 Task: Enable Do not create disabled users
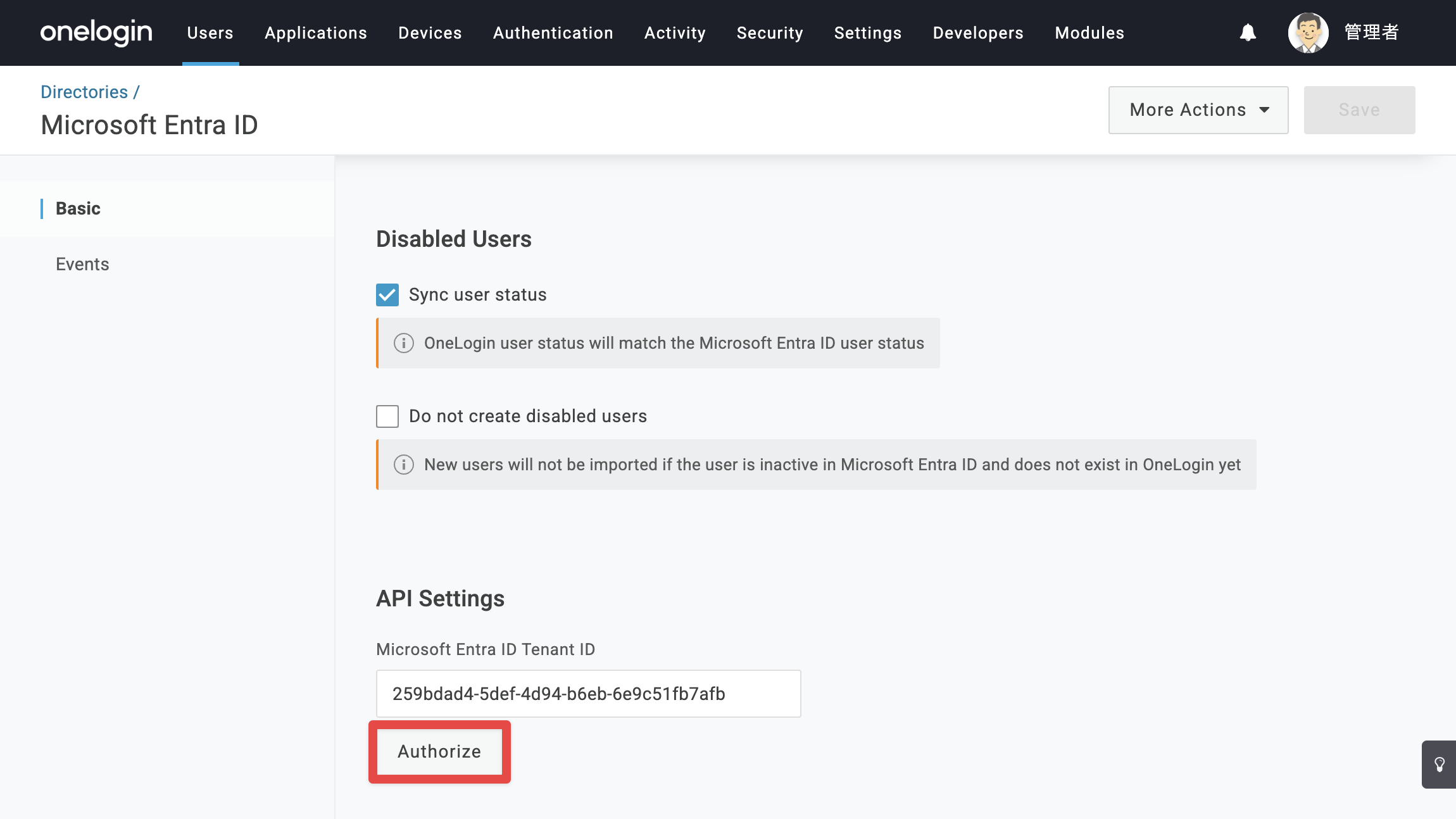[387, 416]
